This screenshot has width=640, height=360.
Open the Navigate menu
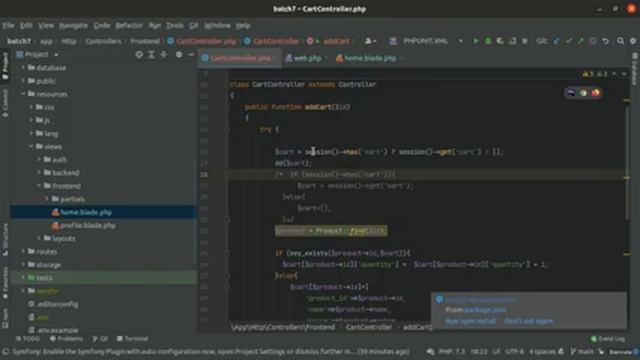[73, 25]
